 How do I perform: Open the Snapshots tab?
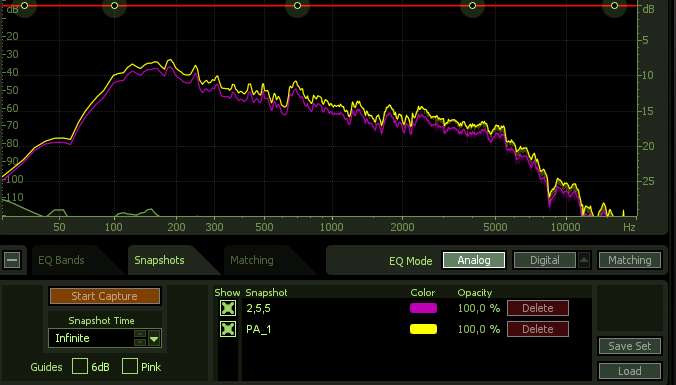[159, 260]
